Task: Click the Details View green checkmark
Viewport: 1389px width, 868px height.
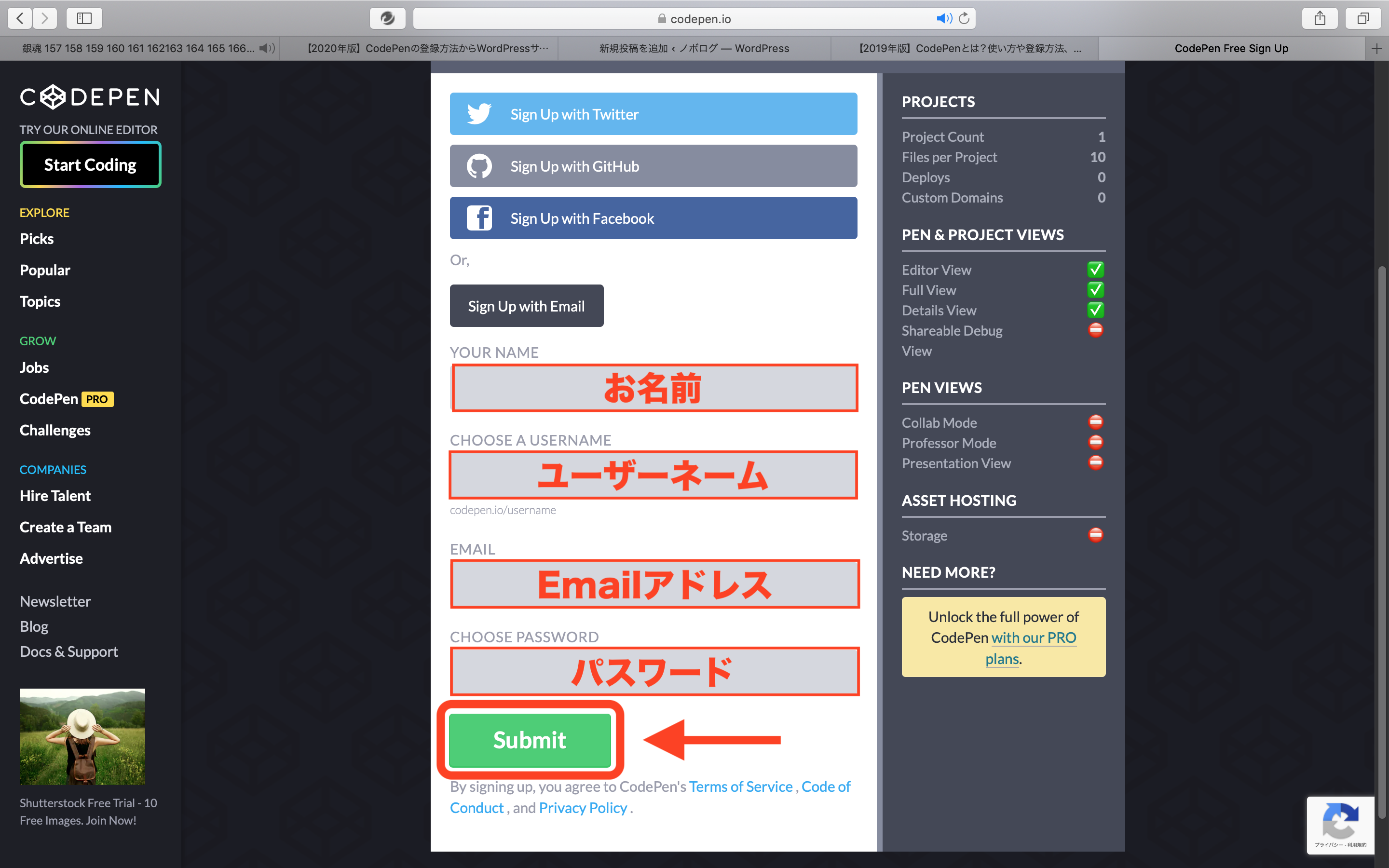Action: click(x=1096, y=310)
